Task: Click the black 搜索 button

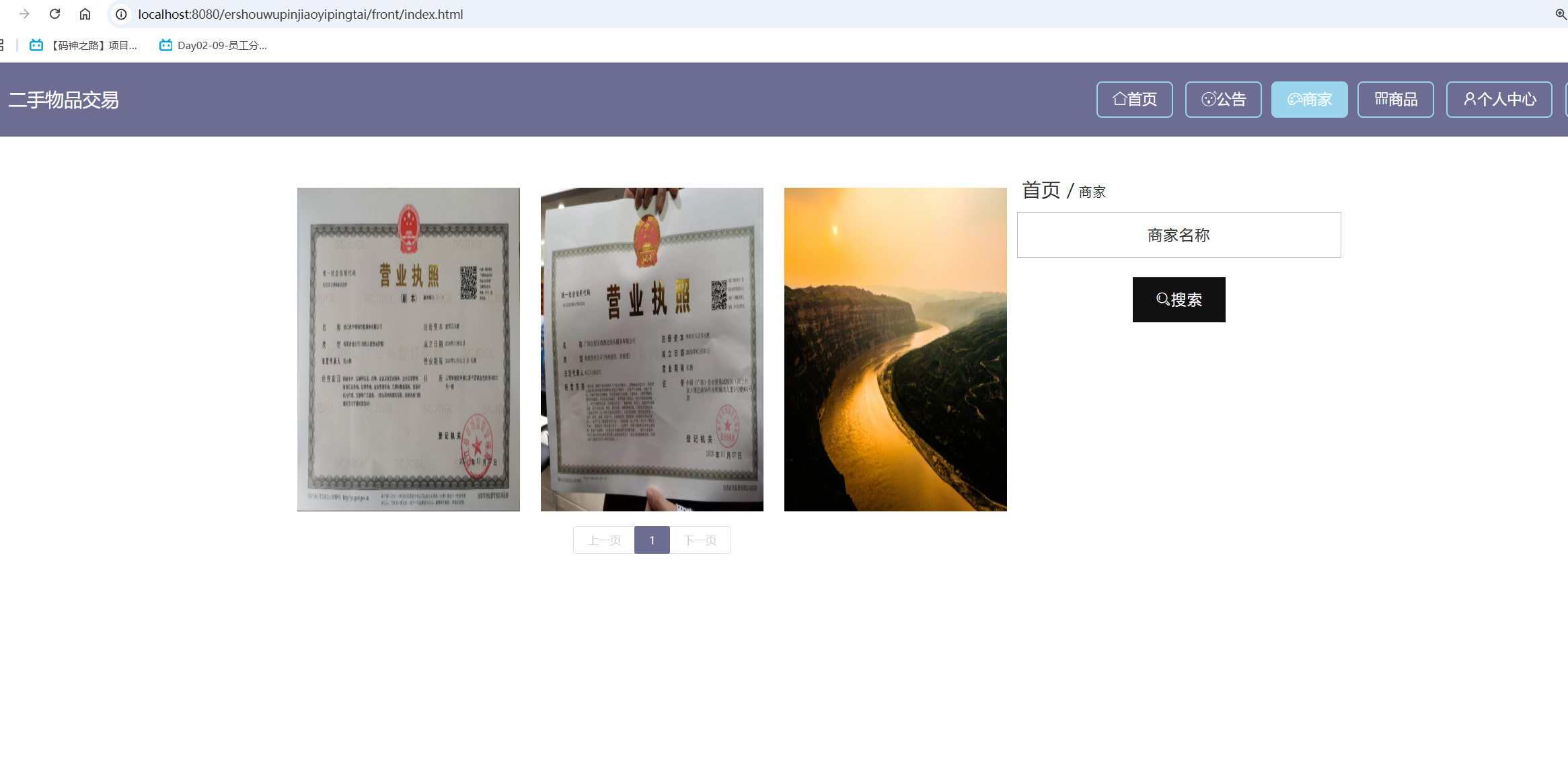Action: point(1179,299)
